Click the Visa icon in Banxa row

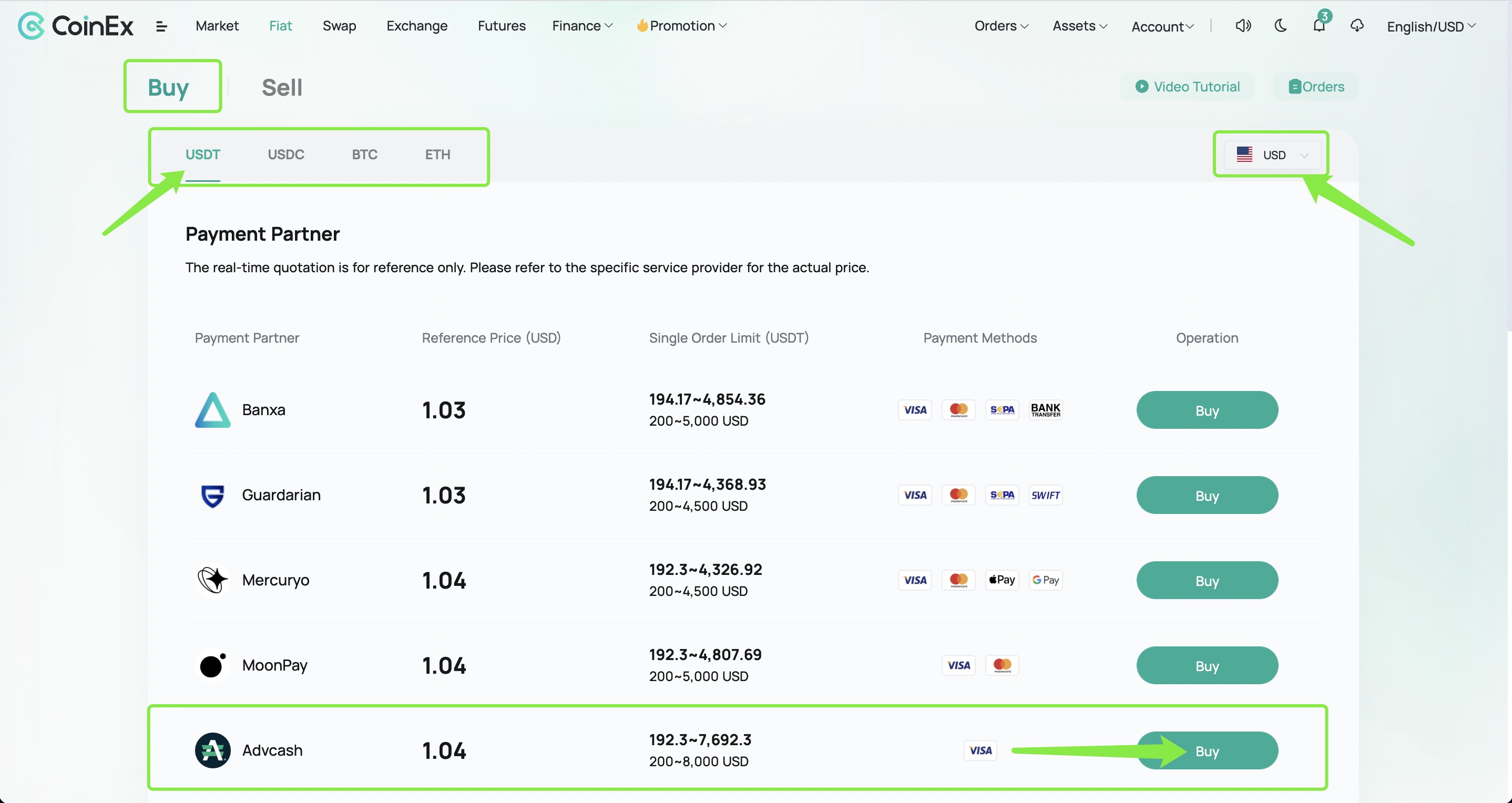pos(915,410)
